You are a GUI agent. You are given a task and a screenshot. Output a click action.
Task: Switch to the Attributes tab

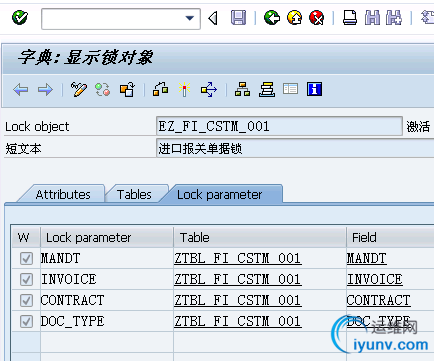click(x=63, y=194)
